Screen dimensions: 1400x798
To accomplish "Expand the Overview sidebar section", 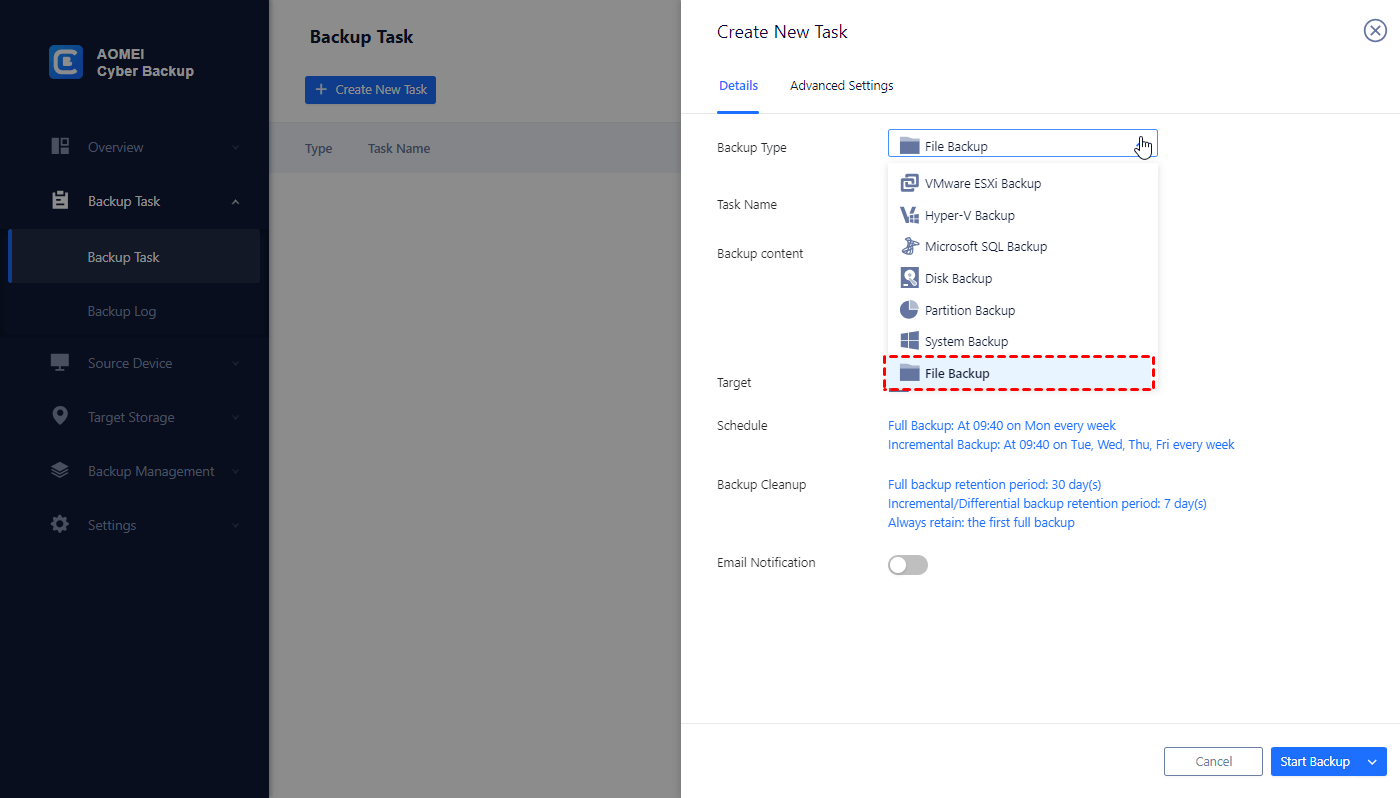I will click(236, 147).
